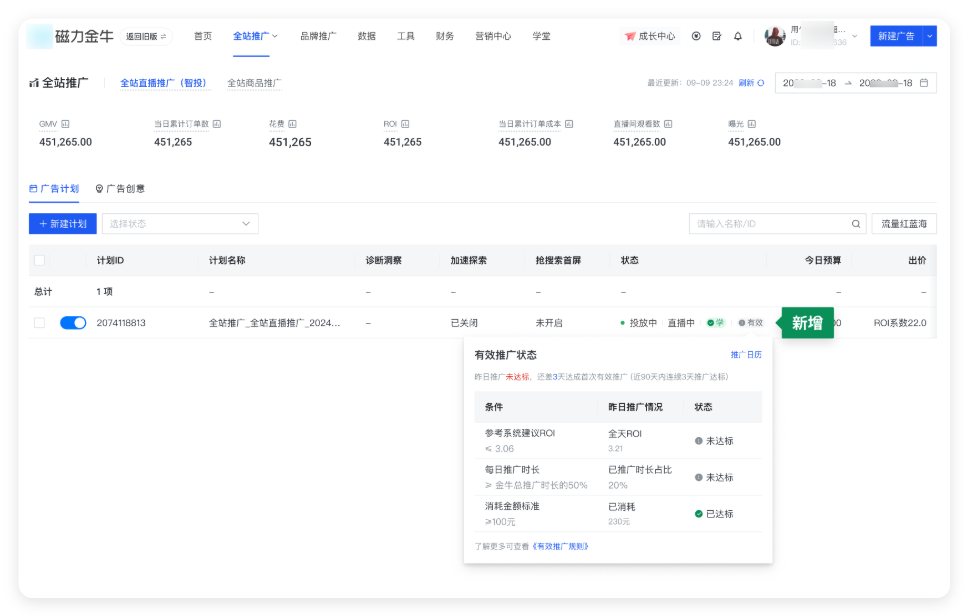
Task: Disable the toggle switch on plan 2074118813
Action: 73,322
